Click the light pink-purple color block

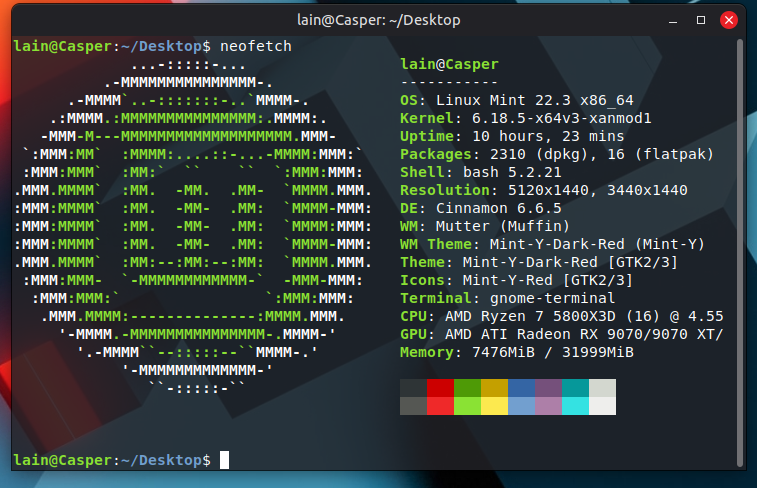pyautogui.click(x=548, y=406)
